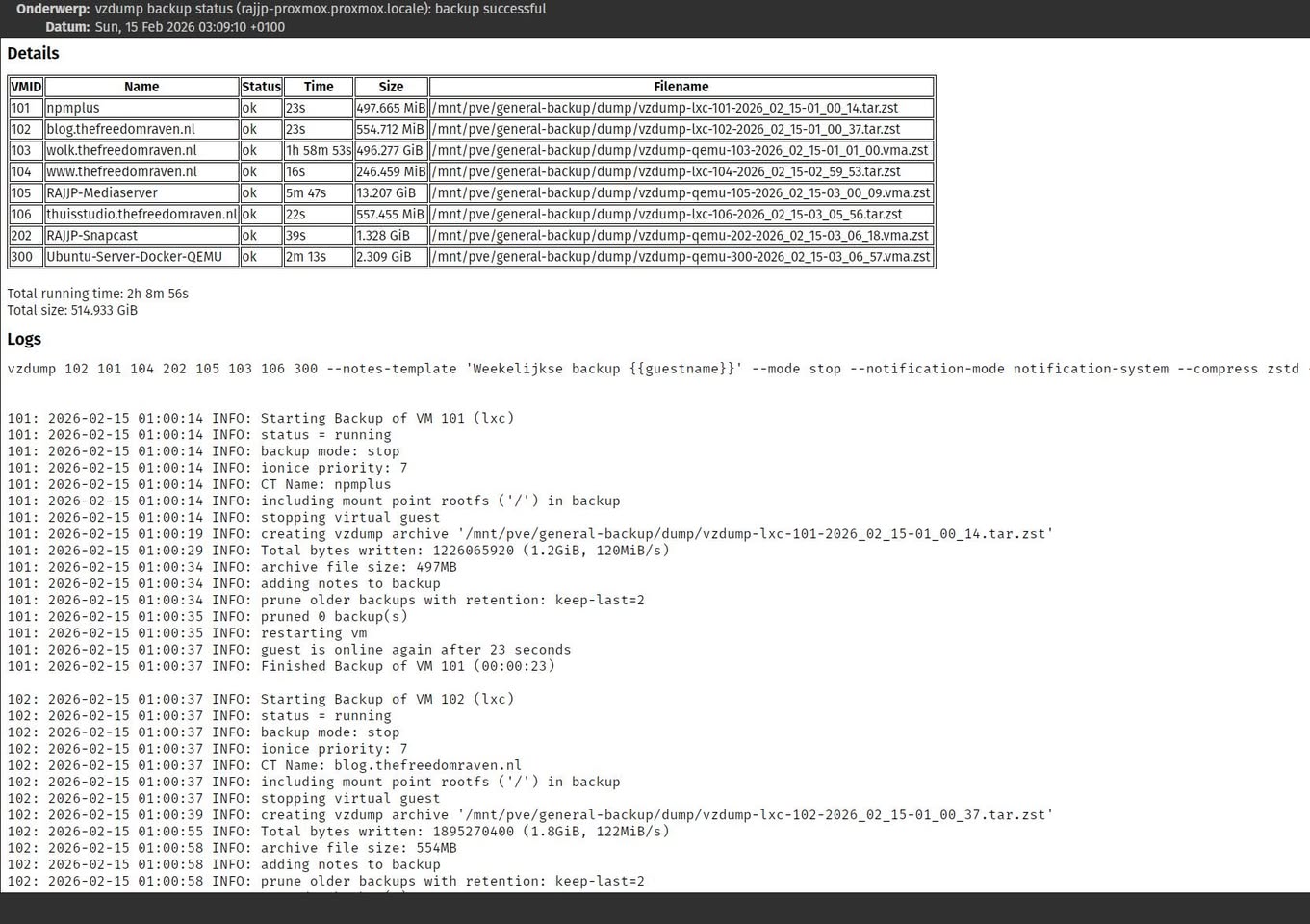Click log line 'CT Name: npmplus'

199,484
